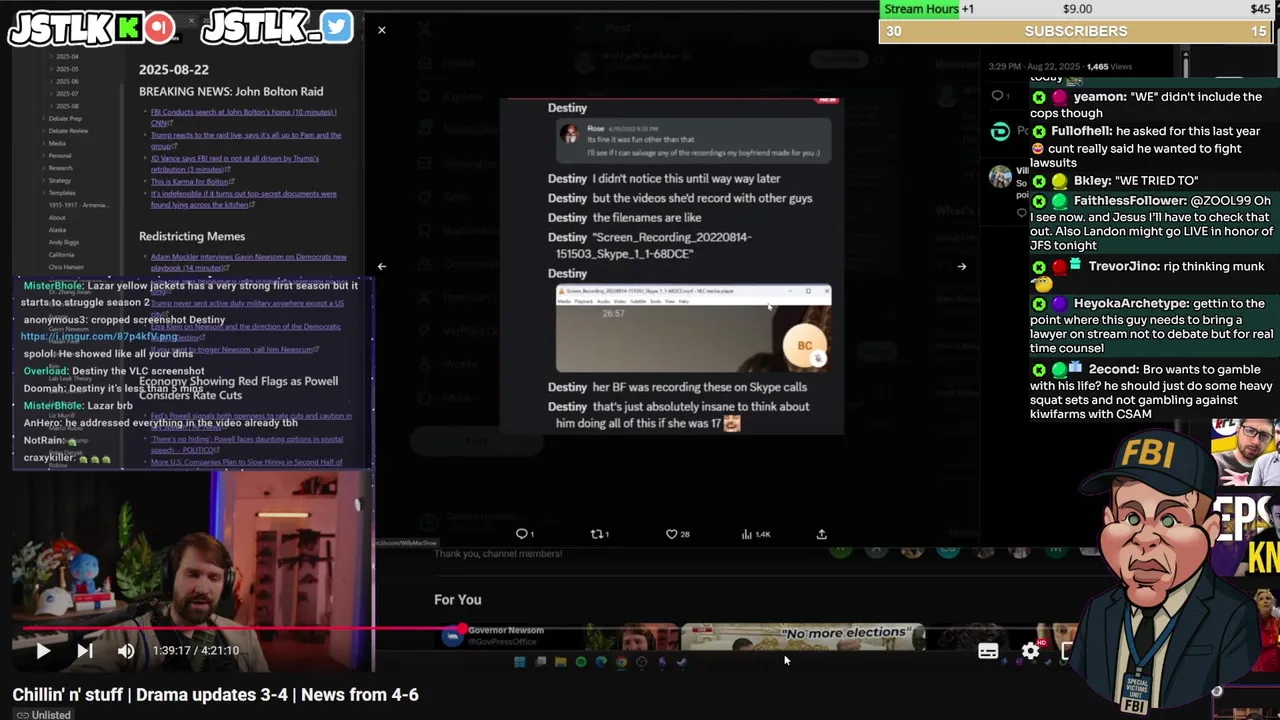Open Windows Start button in streamed taskbar
1280x720 pixels.
[519, 662]
